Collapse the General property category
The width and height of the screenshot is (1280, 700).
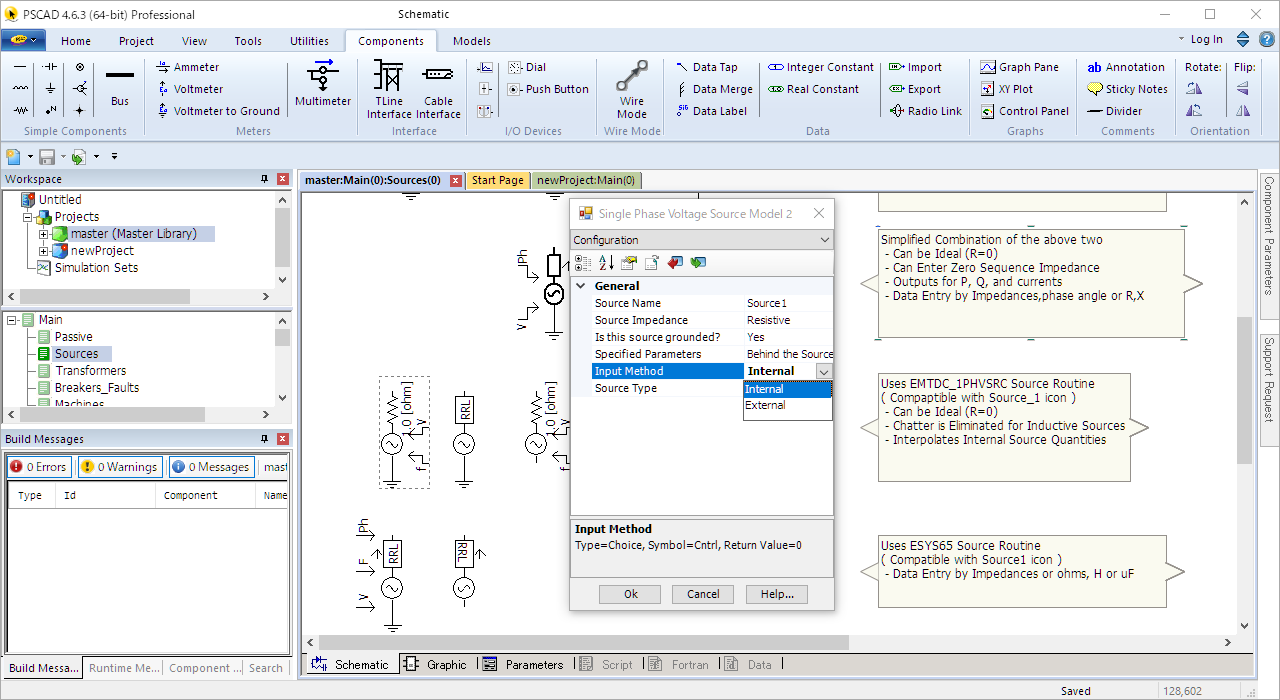tap(582, 286)
